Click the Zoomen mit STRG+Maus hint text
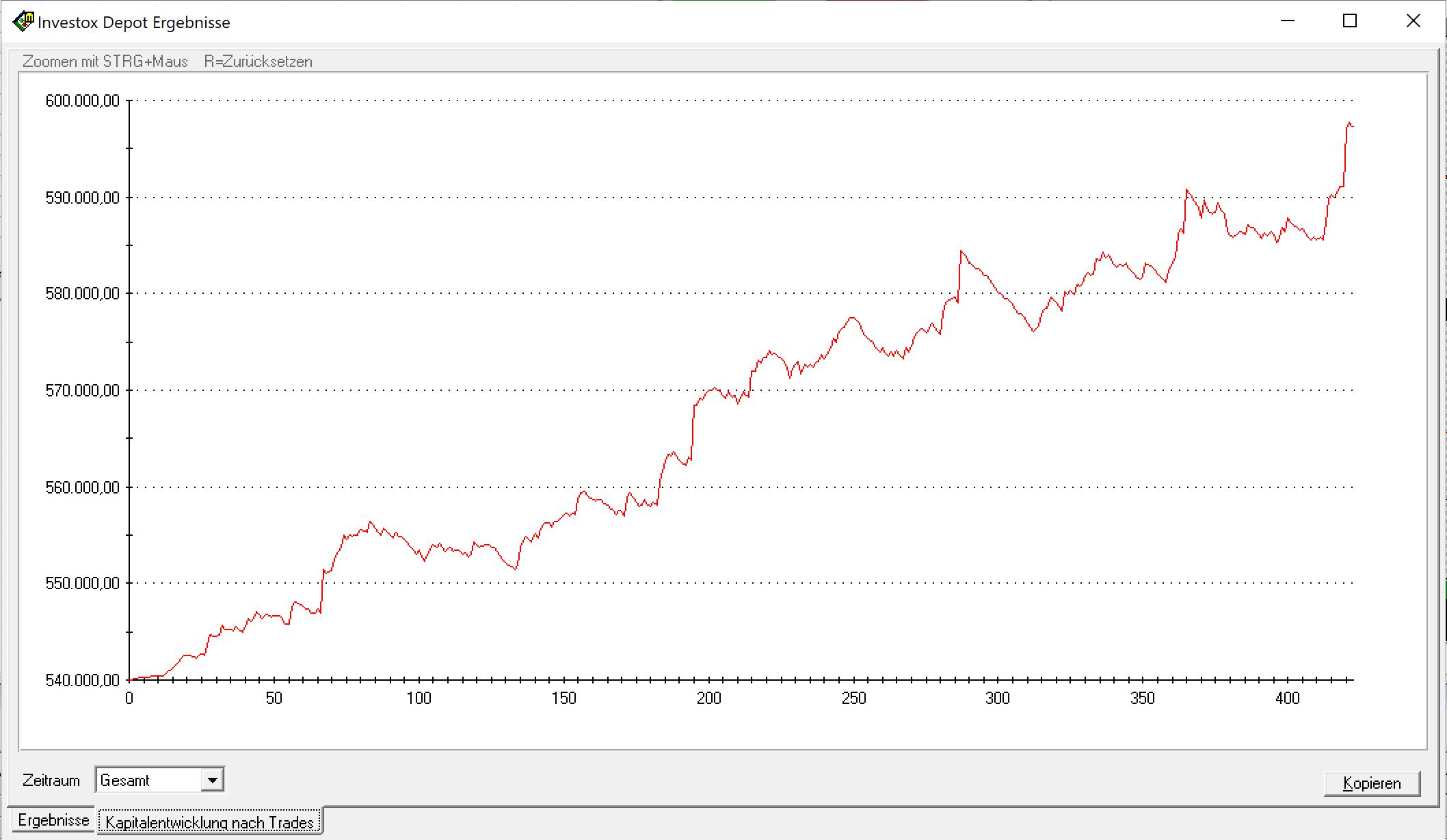 click(106, 61)
